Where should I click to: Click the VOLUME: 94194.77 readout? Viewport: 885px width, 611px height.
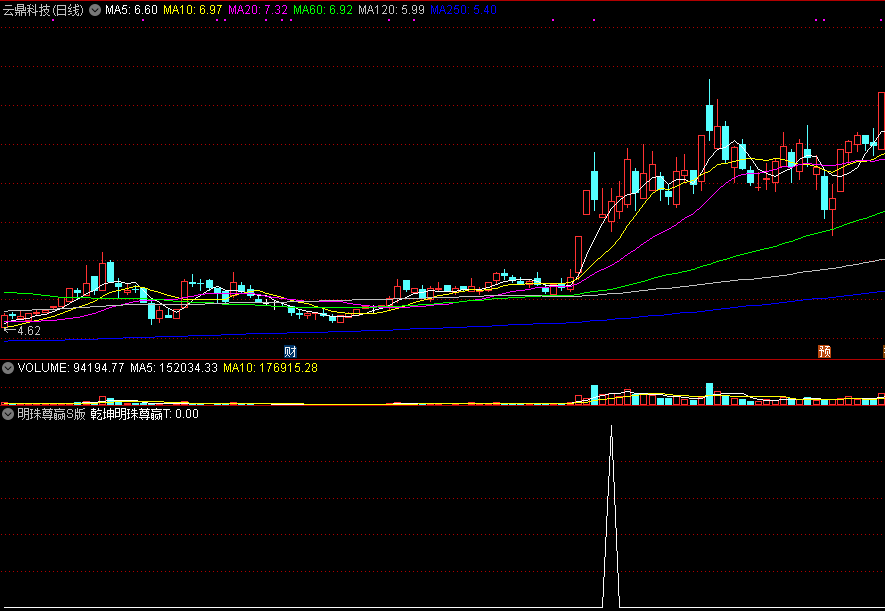click(x=71, y=368)
